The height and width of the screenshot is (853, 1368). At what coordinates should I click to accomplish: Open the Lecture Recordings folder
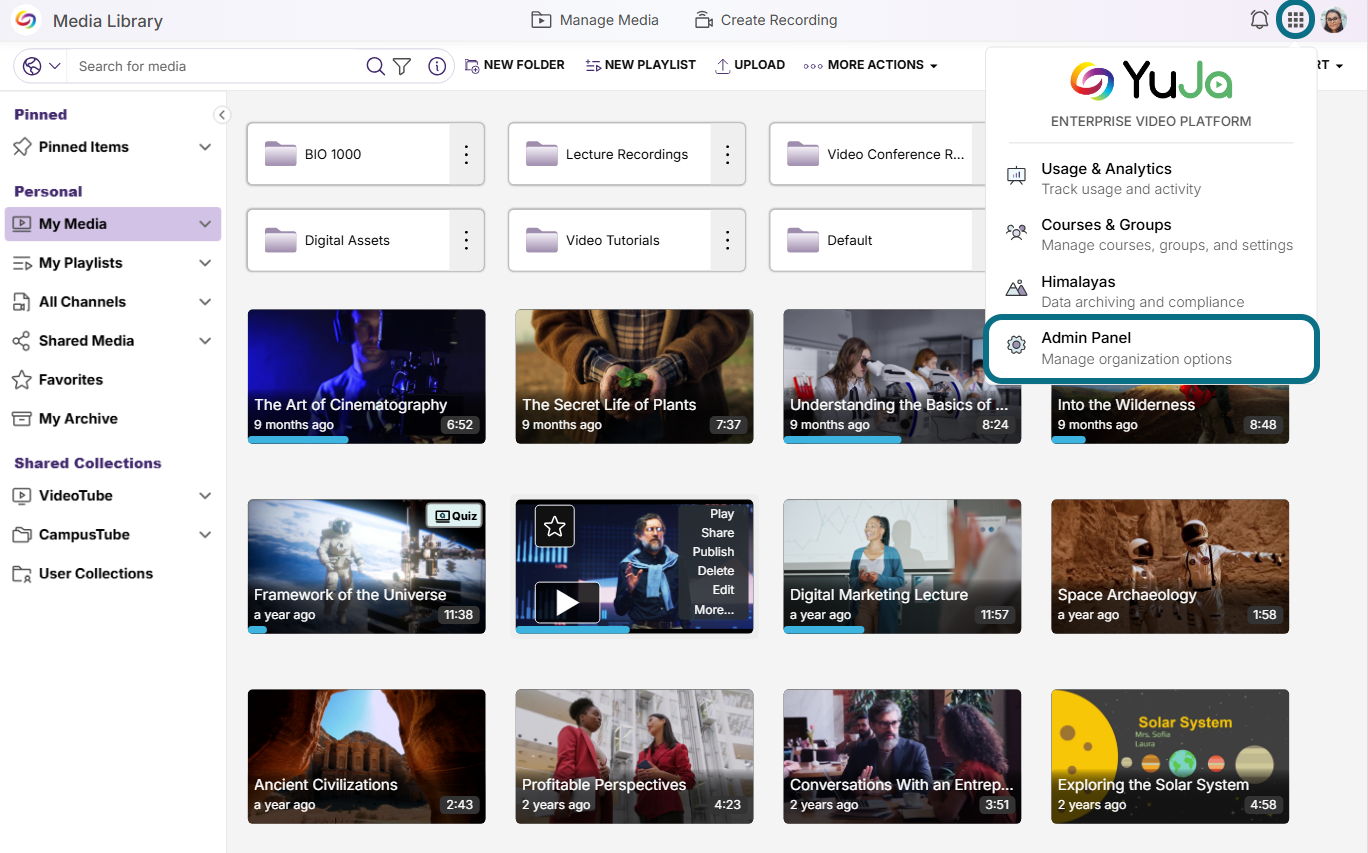pyautogui.click(x=610, y=154)
